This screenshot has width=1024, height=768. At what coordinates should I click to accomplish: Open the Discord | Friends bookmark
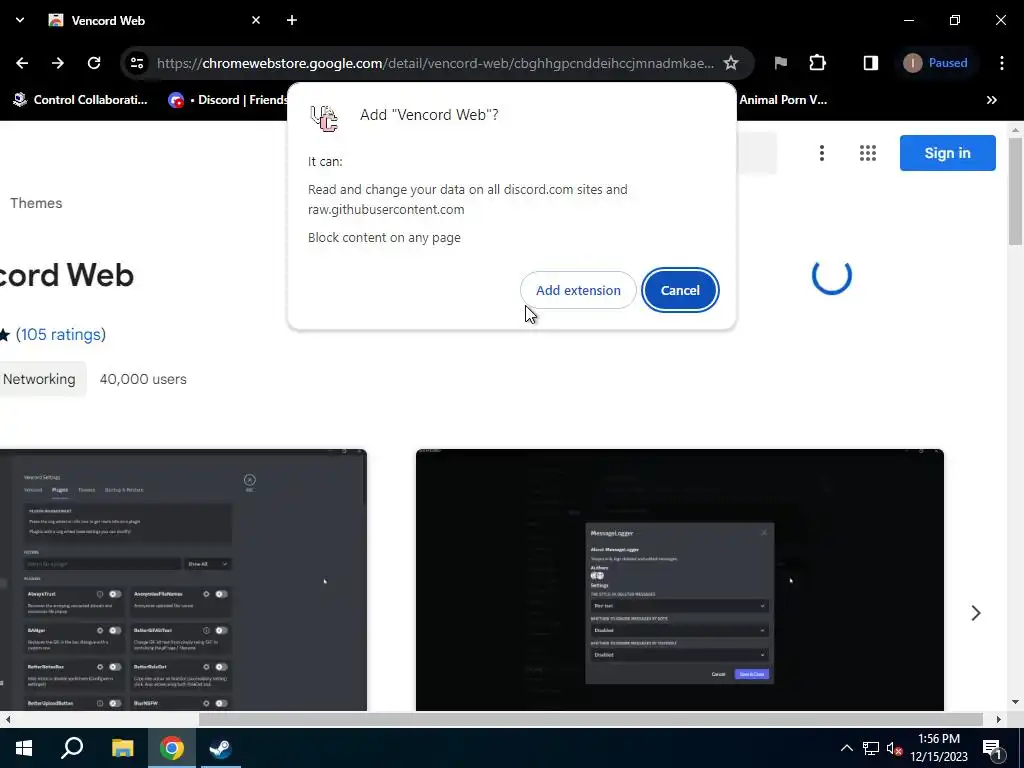click(x=227, y=100)
